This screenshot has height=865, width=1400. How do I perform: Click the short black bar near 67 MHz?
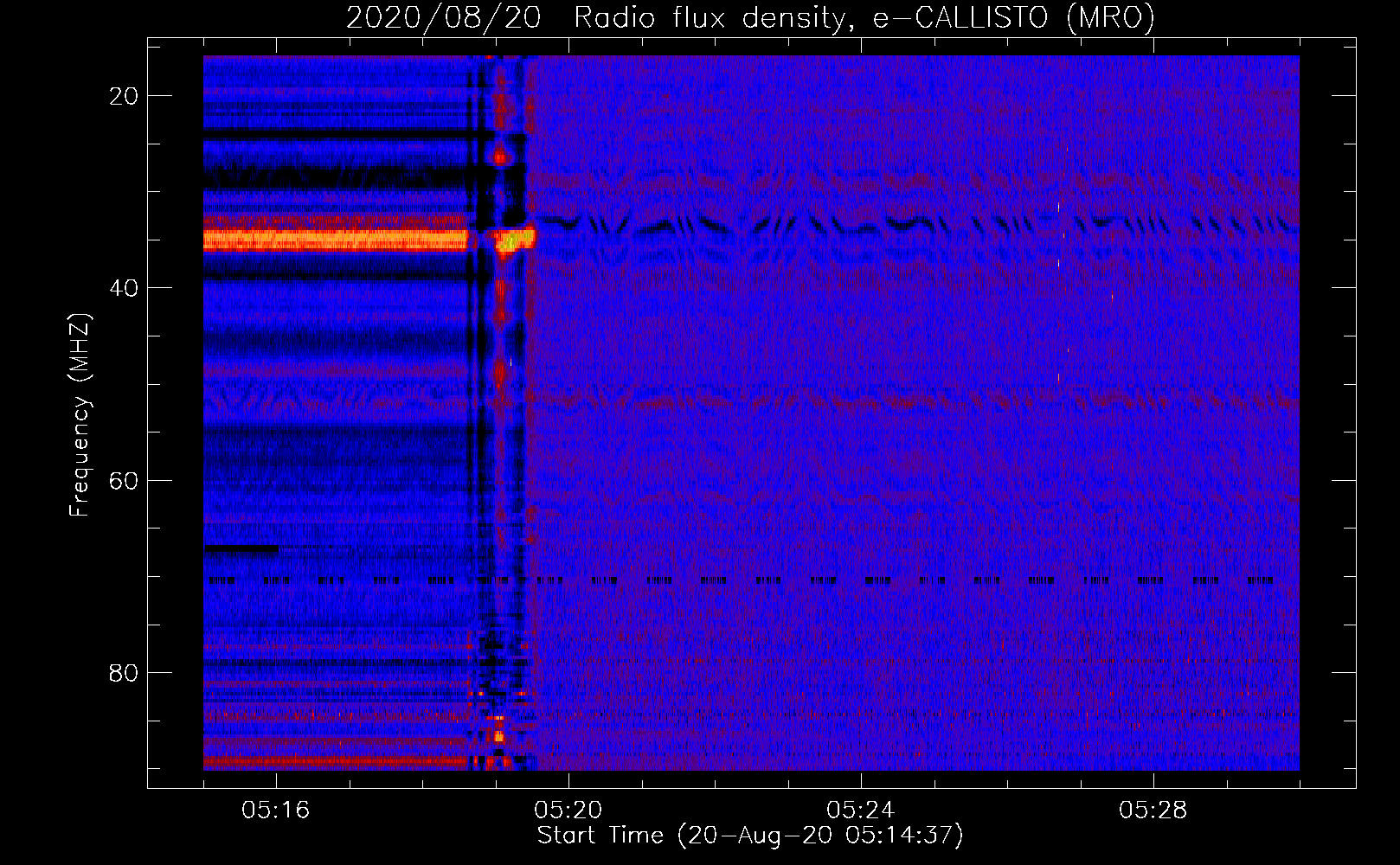tap(241, 548)
